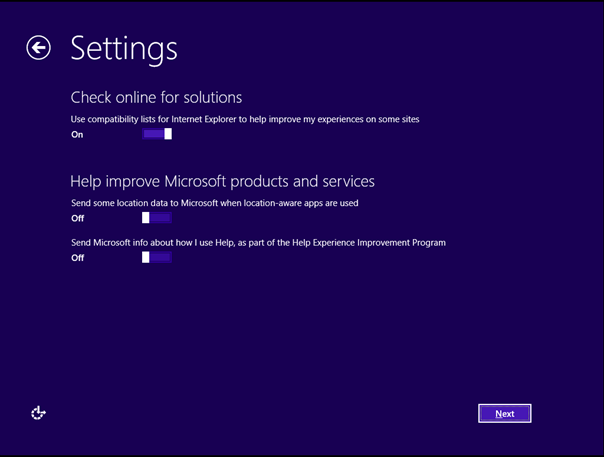
Task: Click the Help Experience Improvement Program description
Action: [258, 242]
